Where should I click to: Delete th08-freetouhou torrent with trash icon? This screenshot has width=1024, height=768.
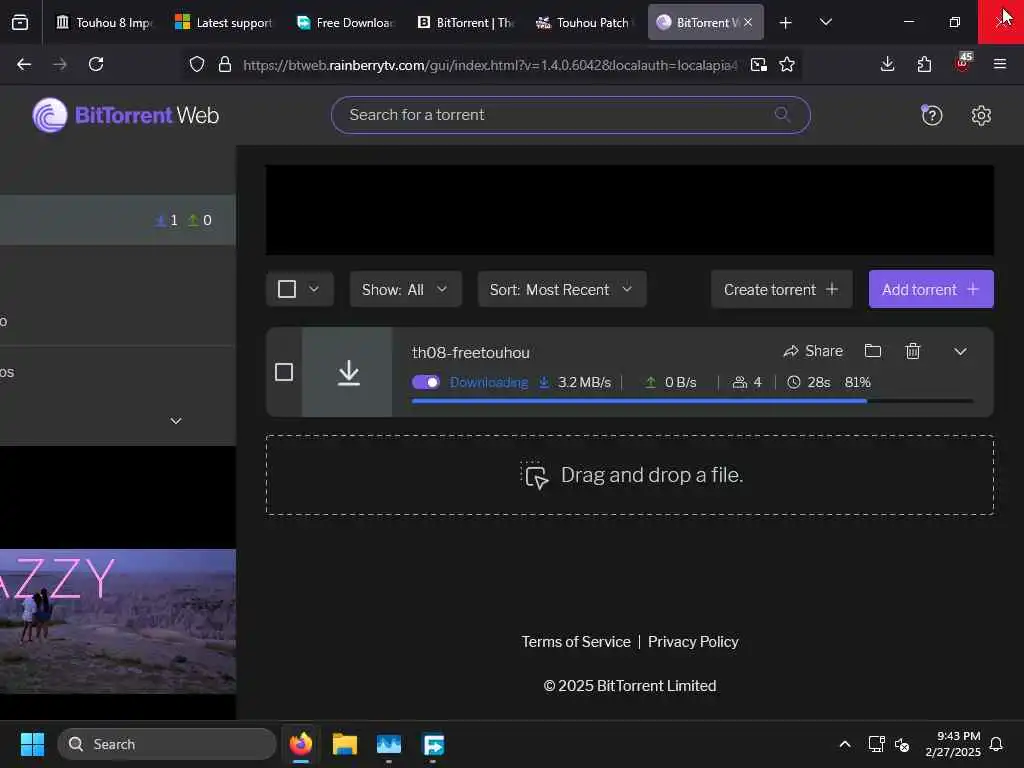(912, 351)
